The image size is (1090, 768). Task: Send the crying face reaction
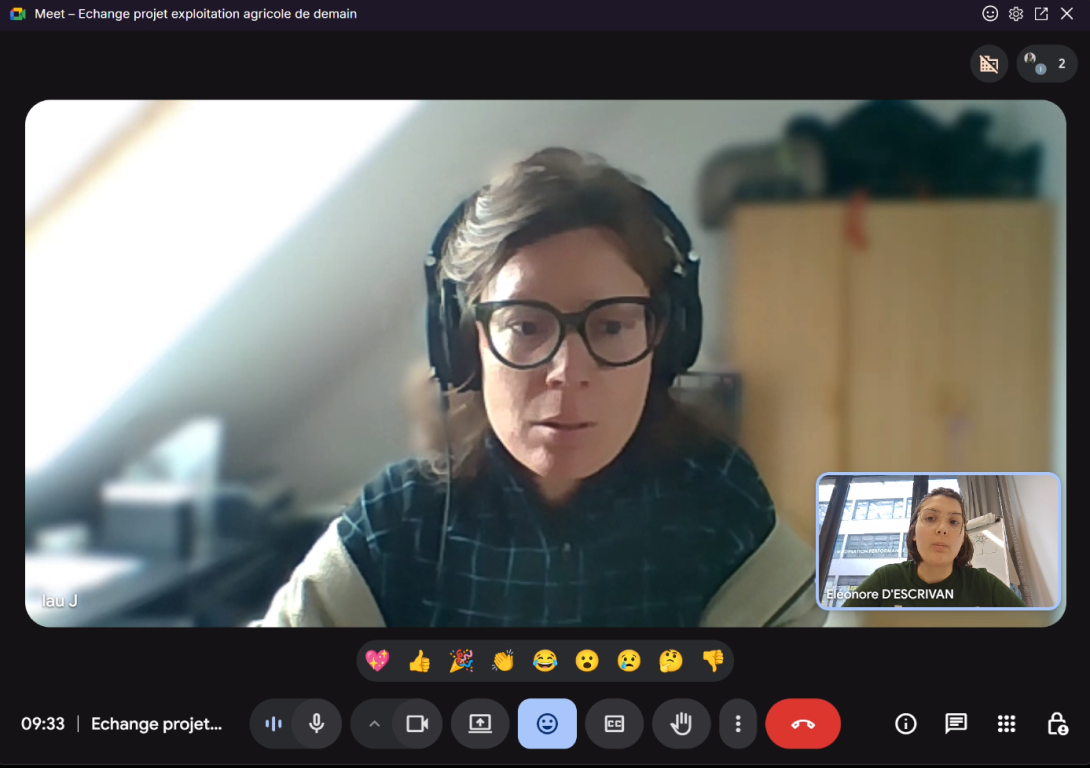click(x=628, y=660)
